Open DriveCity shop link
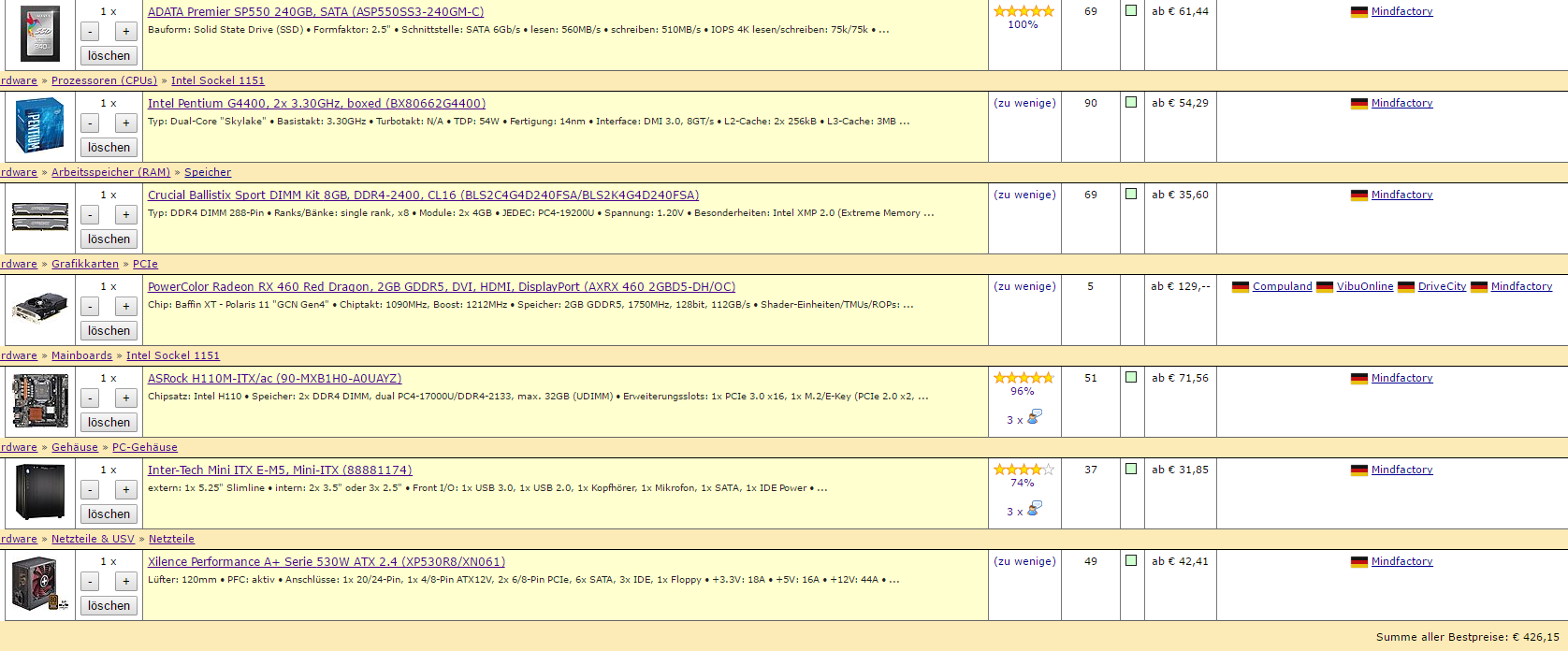 pos(1442,286)
